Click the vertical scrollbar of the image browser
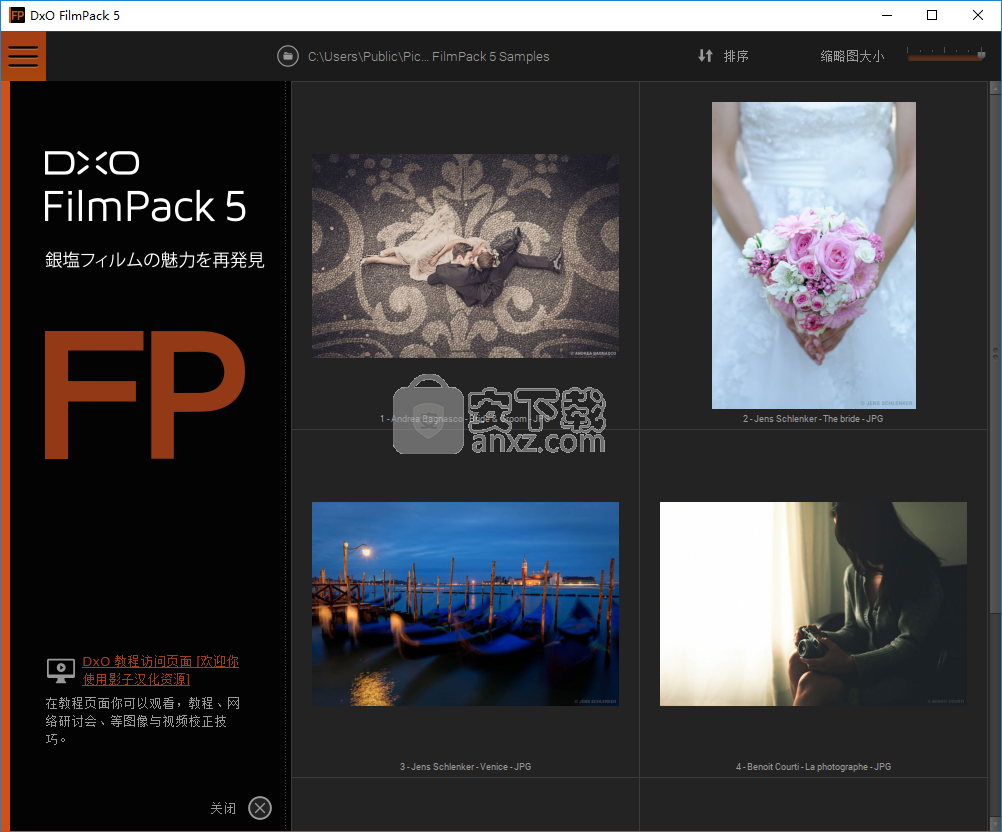The image size is (1002, 832). tap(994, 352)
